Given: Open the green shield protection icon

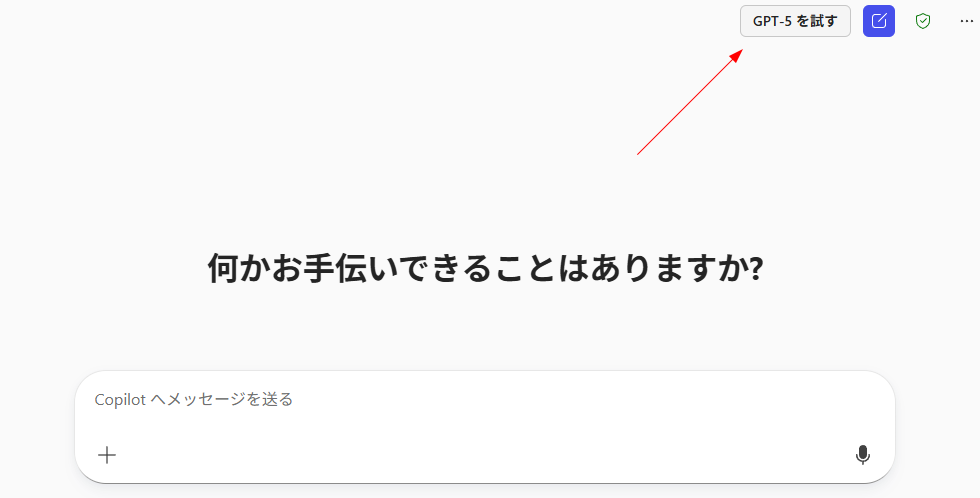Looking at the screenshot, I should point(922,21).
